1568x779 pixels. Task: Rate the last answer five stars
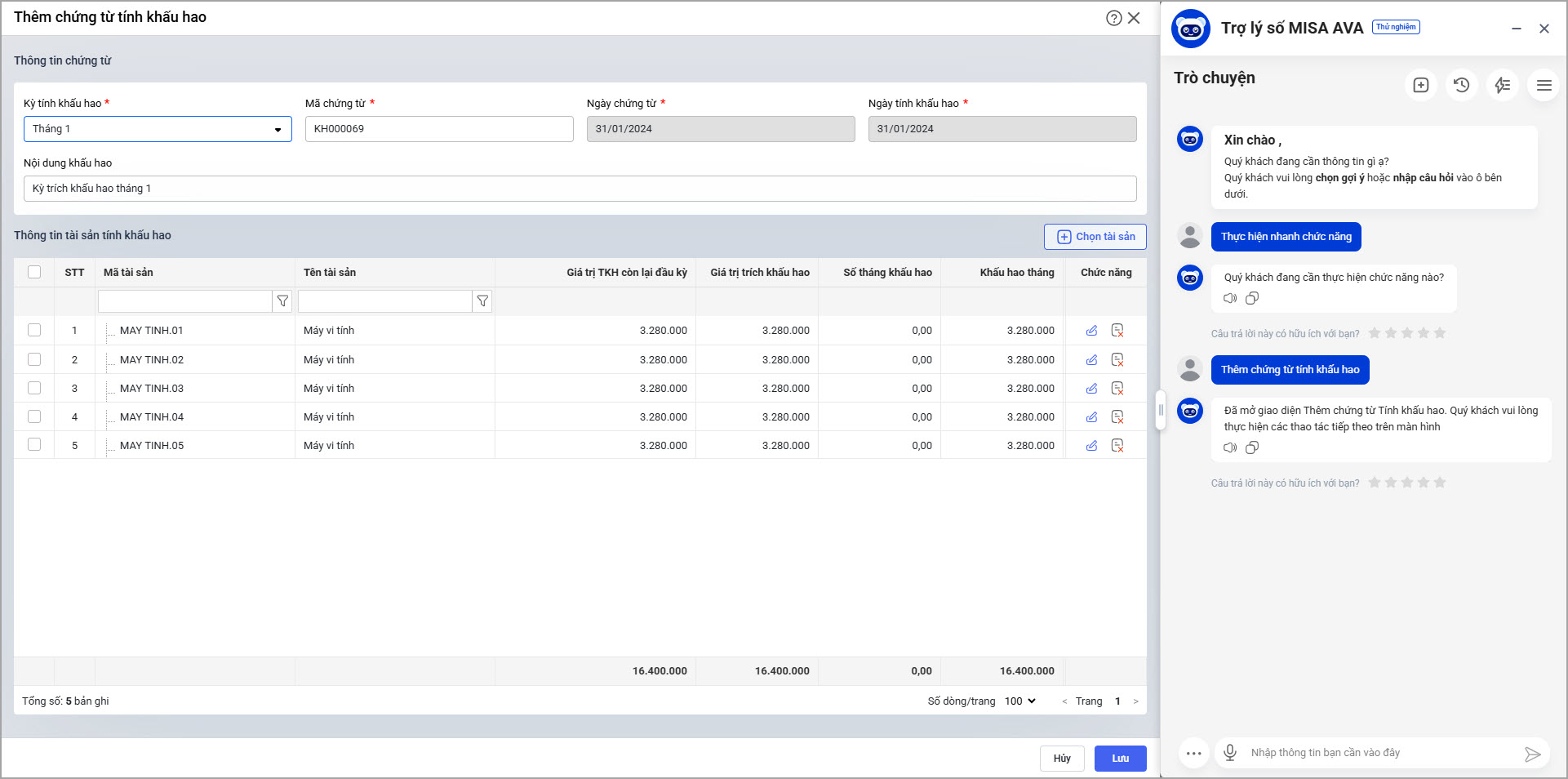pyautogui.click(x=1440, y=483)
